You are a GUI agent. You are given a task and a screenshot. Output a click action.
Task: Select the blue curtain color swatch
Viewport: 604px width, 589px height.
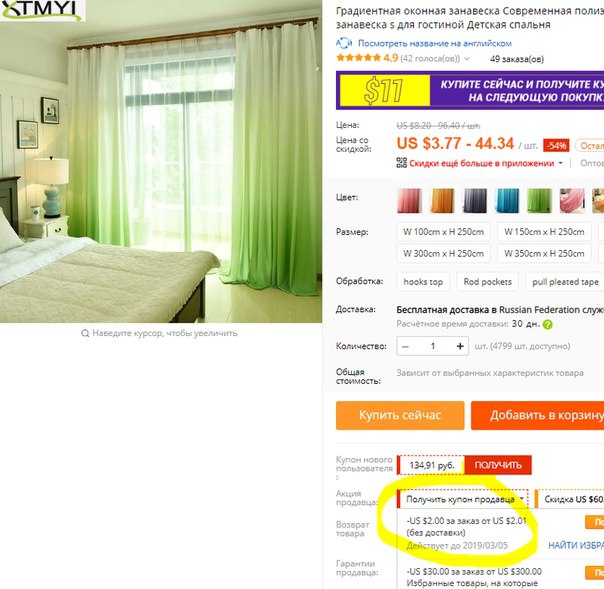tap(507, 201)
